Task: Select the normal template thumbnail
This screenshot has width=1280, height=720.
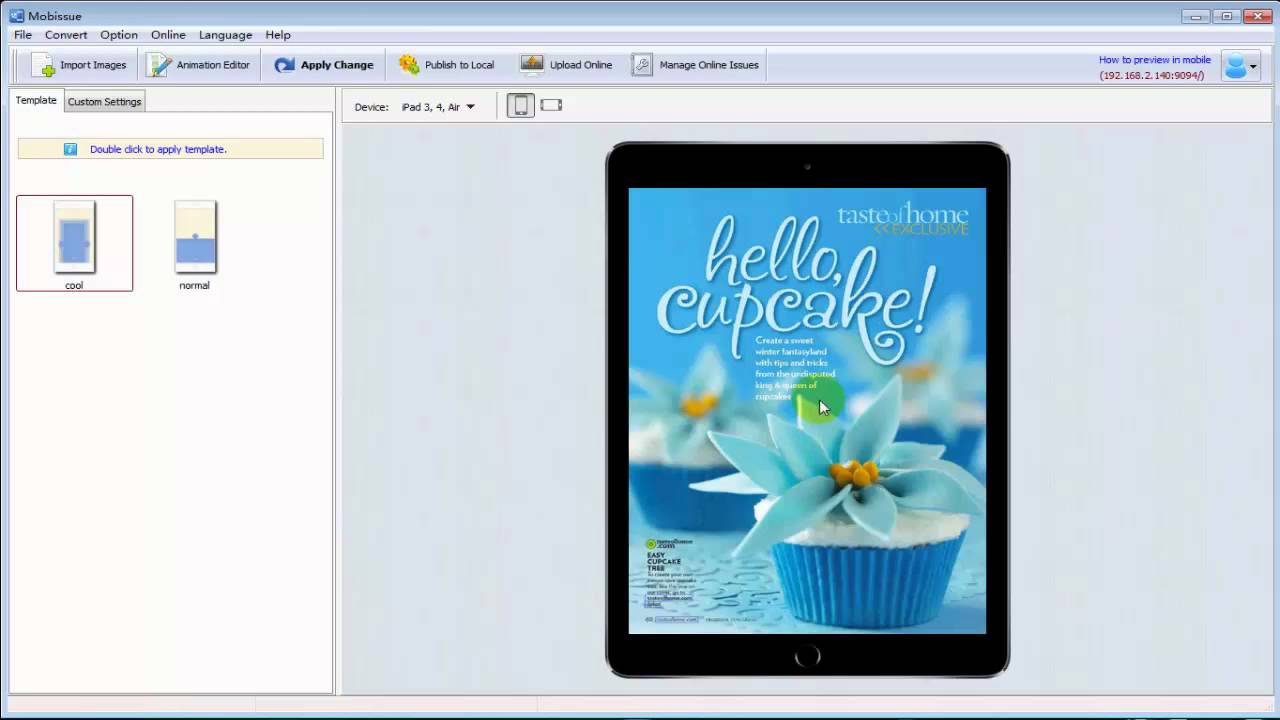Action: (195, 244)
